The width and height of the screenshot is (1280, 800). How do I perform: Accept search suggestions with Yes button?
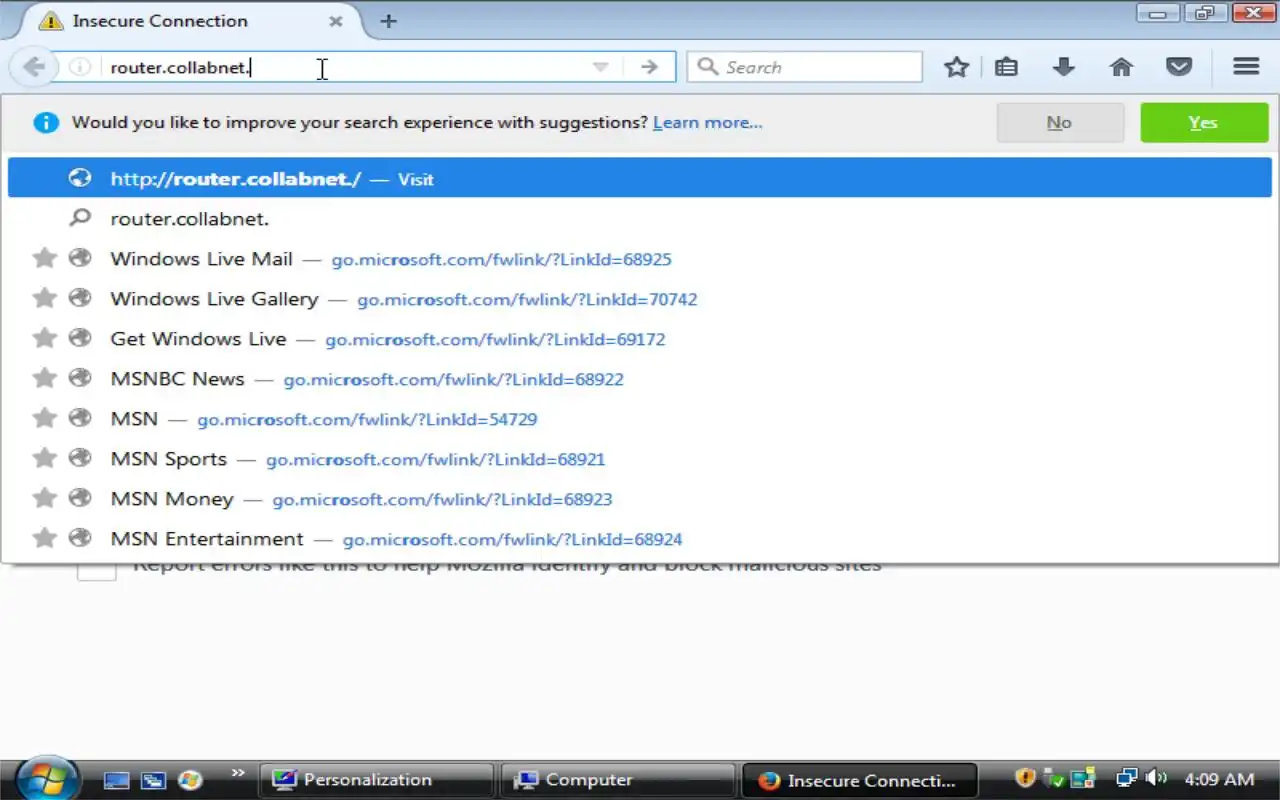[1204, 122]
